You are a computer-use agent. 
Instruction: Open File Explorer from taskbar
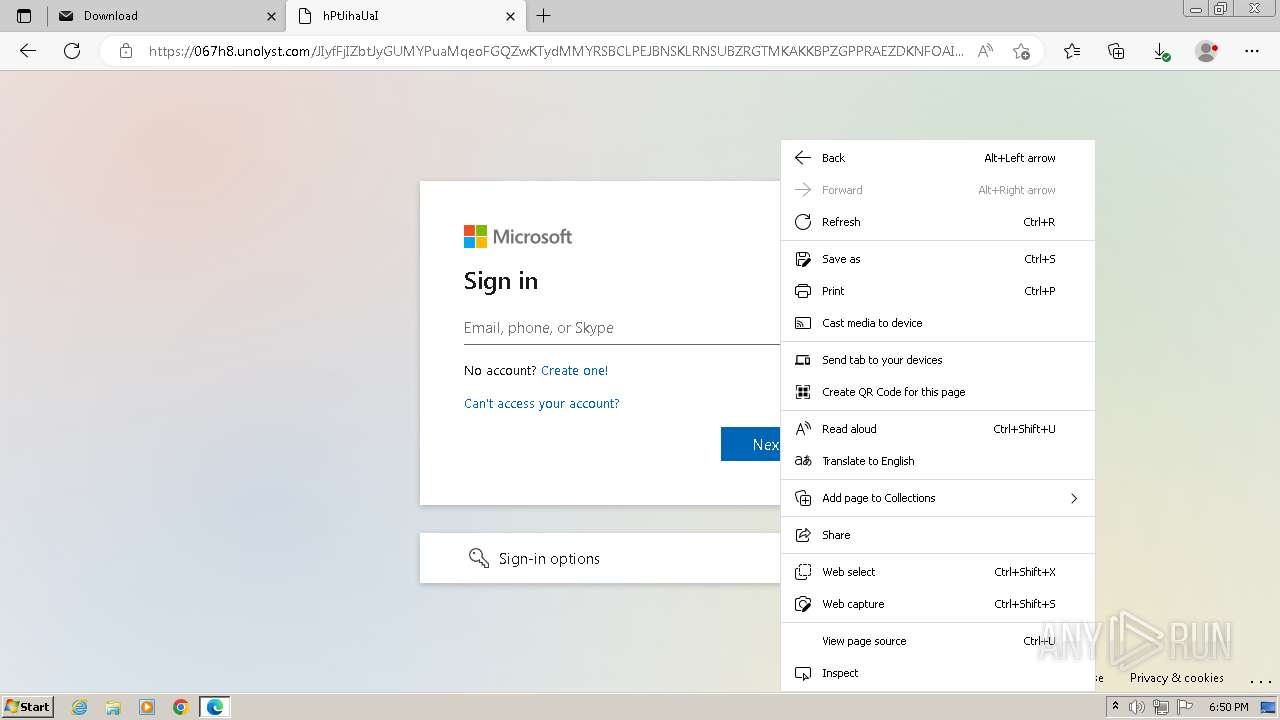point(113,707)
